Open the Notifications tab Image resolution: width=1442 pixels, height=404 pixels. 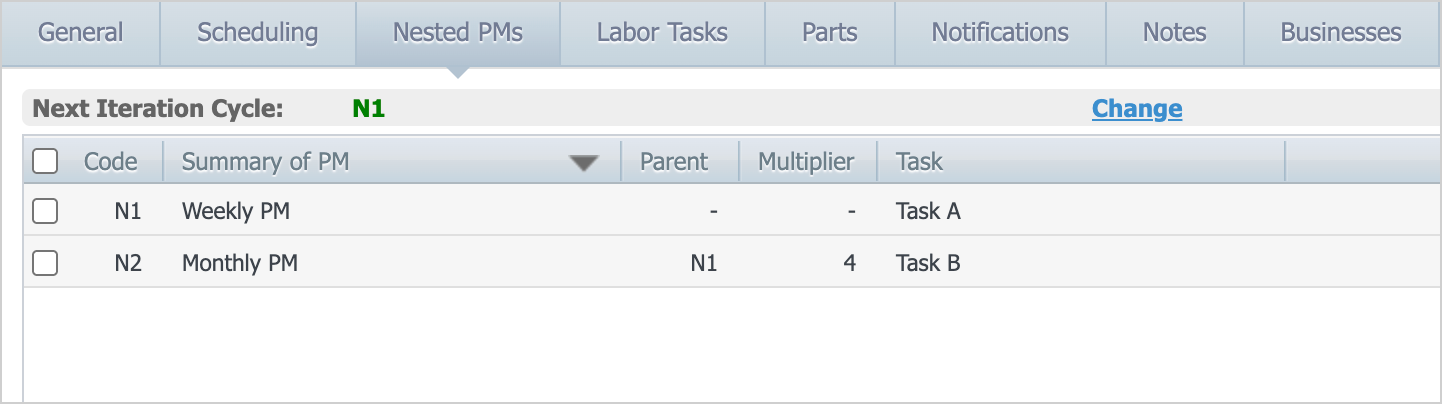(1000, 33)
